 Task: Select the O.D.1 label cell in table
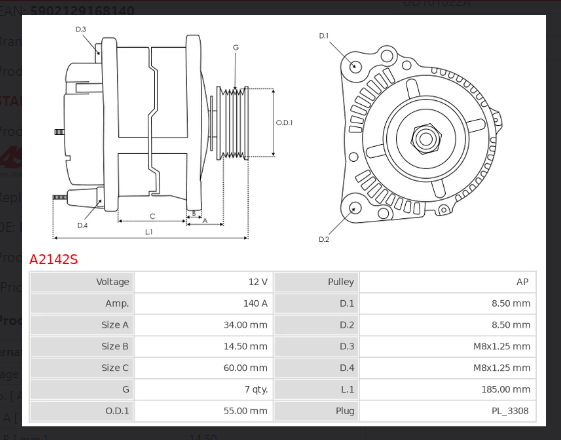tap(82, 411)
